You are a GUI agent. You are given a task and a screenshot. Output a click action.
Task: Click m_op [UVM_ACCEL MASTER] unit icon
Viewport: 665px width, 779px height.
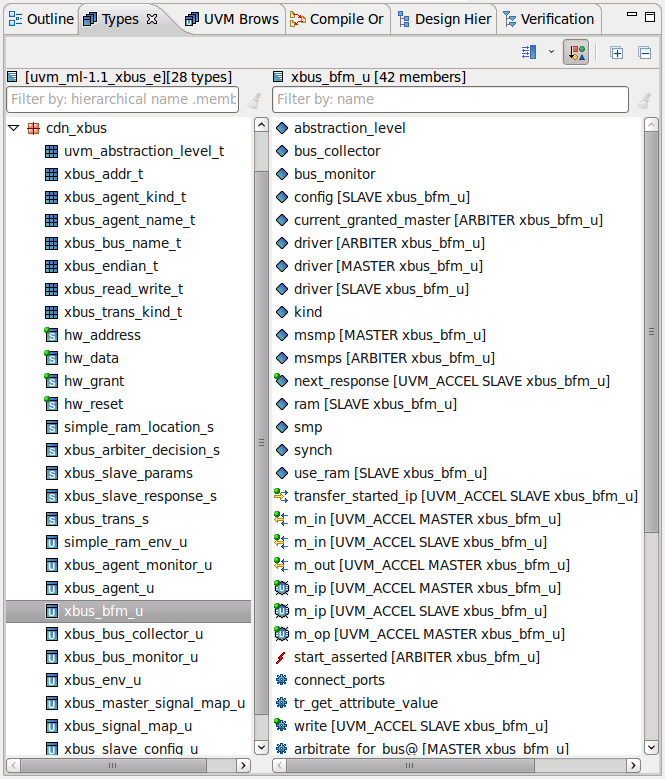click(282, 634)
